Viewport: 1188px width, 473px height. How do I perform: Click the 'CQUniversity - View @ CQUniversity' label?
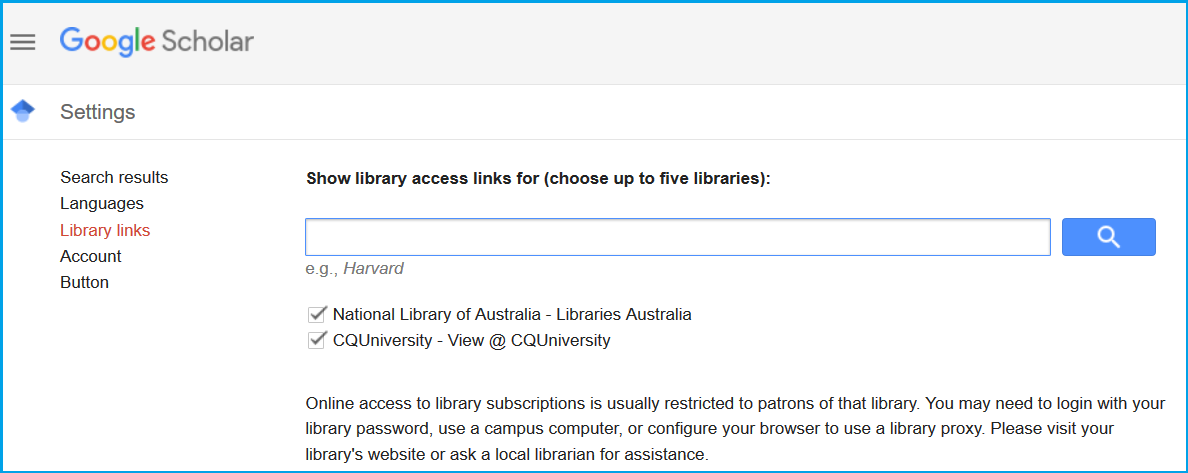471,340
